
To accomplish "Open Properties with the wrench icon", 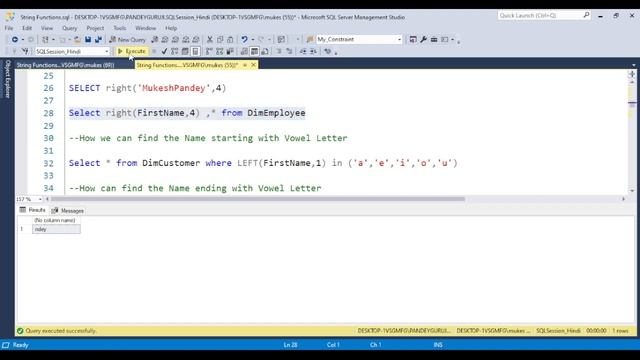I will [423, 40].
